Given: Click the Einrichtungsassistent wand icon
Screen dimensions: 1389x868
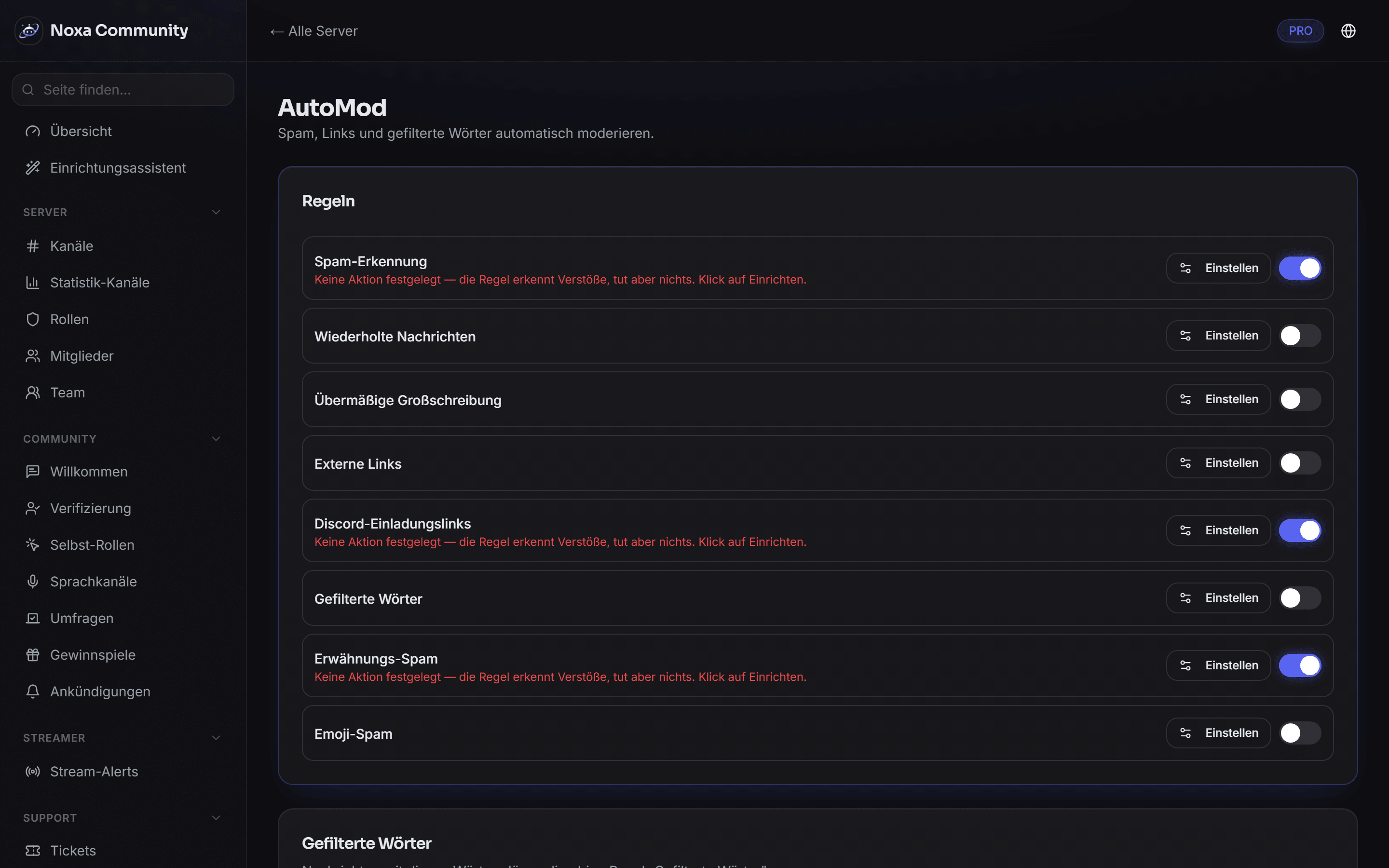Looking at the screenshot, I should click(x=33, y=168).
